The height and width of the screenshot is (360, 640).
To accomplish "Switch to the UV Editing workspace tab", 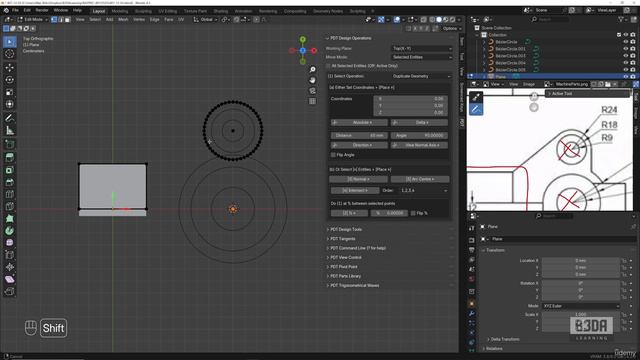I will pyautogui.click(x=168, y=11).
